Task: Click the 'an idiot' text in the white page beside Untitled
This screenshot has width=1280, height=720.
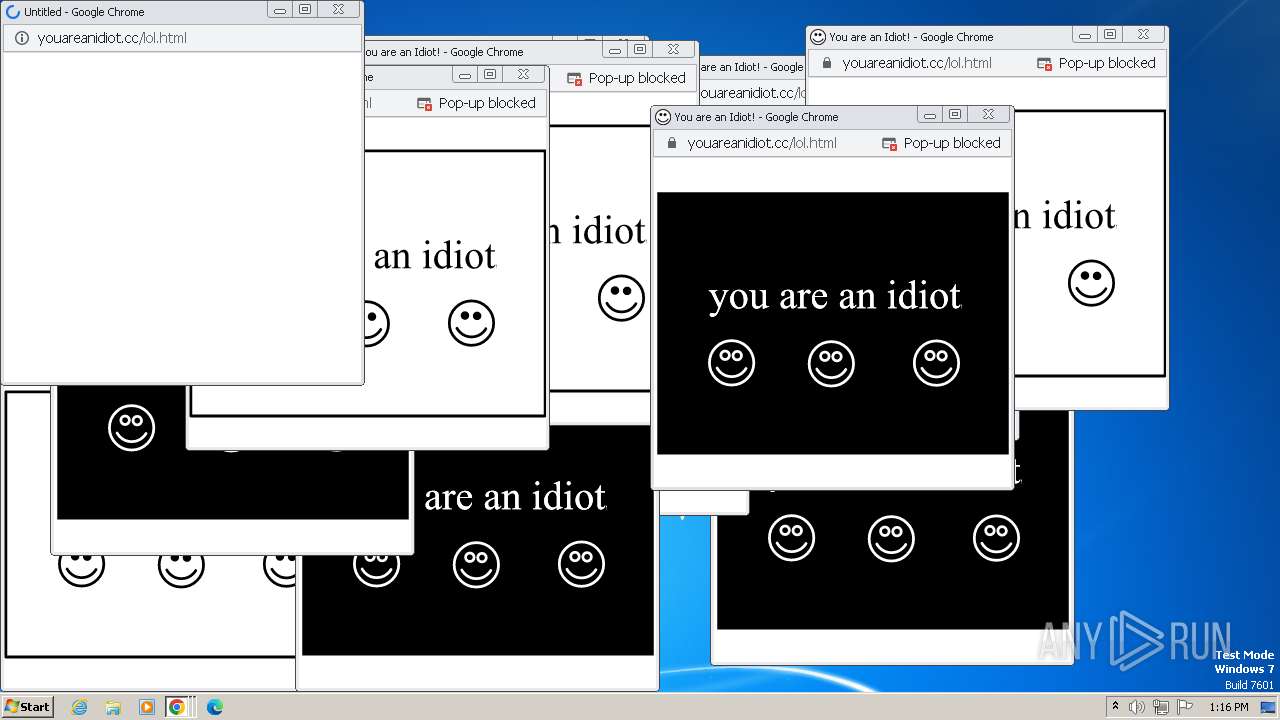Action: (x=435, y=256)
